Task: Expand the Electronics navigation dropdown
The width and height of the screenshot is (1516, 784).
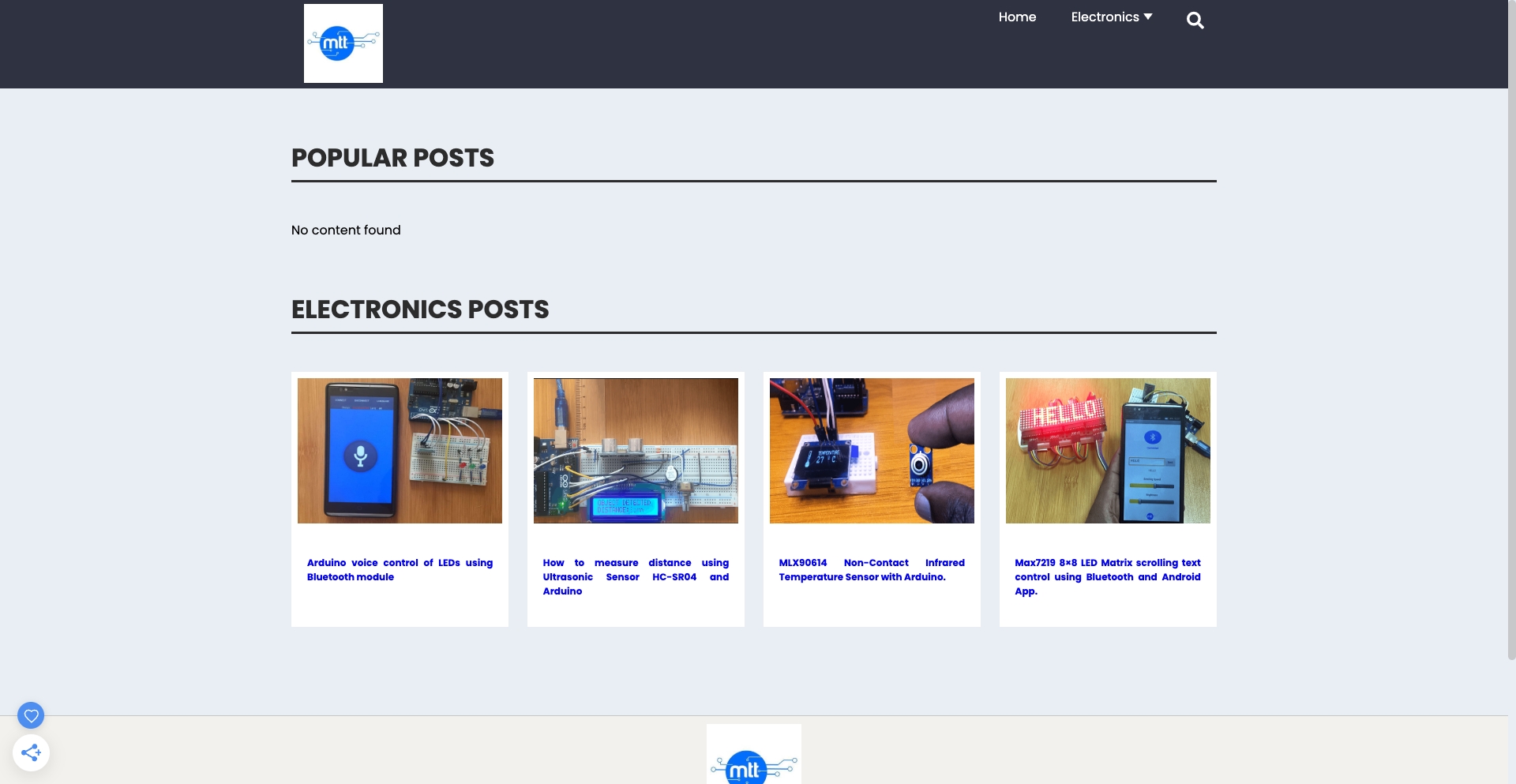Action: point(1111,17)
